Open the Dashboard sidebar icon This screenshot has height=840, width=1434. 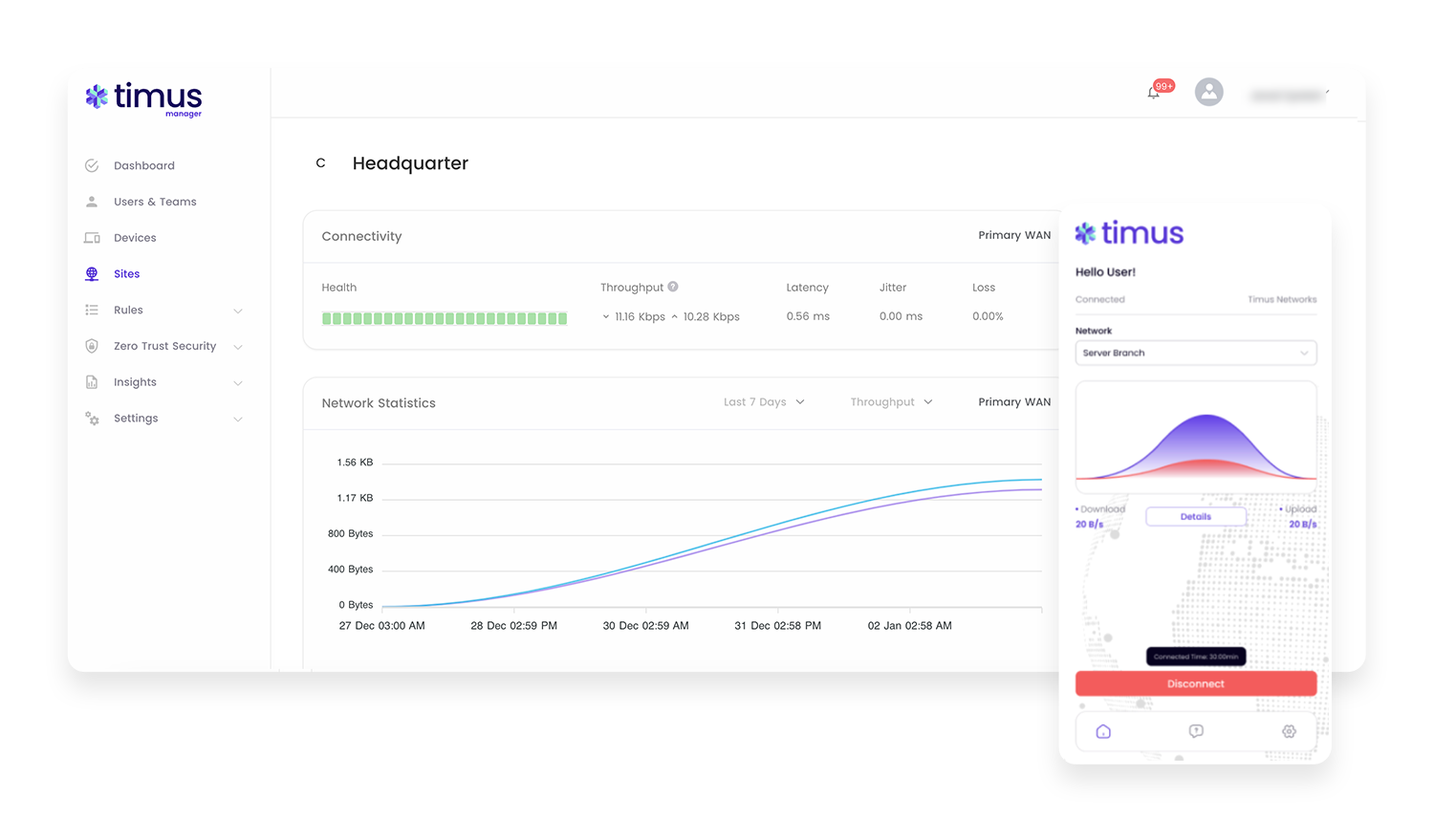91,164
